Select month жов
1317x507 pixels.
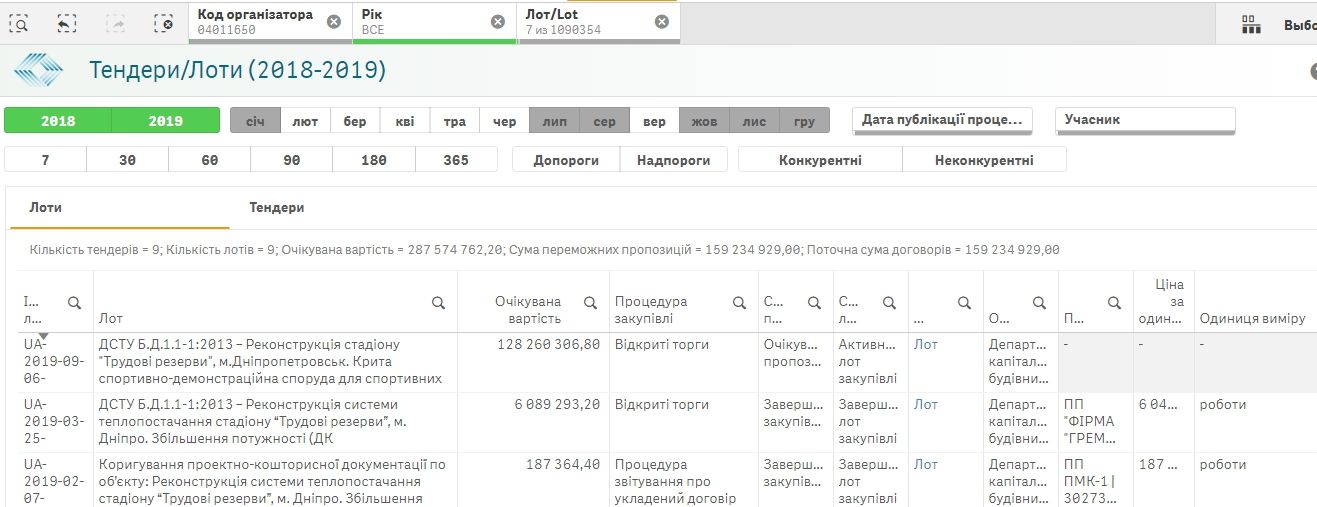(704, 121)
